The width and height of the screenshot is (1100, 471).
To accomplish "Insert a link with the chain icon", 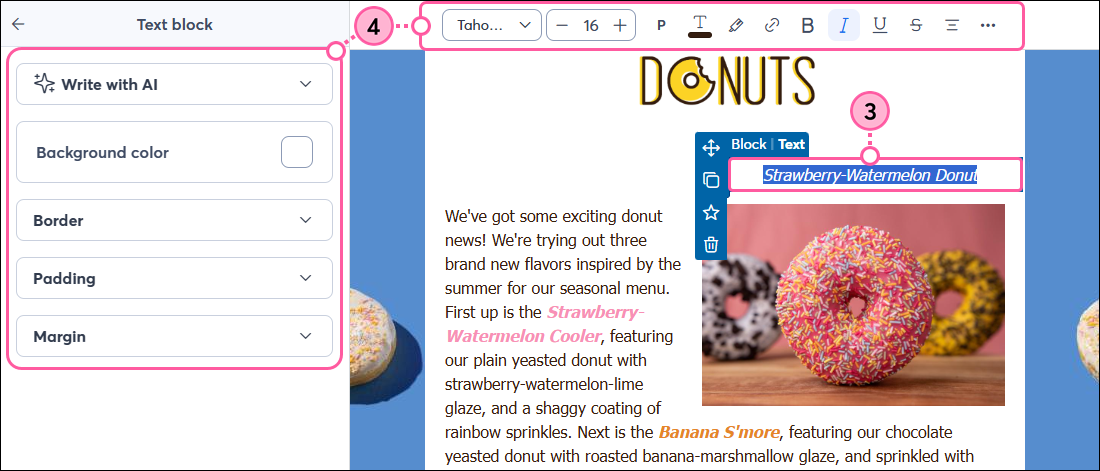I will 772,25.
